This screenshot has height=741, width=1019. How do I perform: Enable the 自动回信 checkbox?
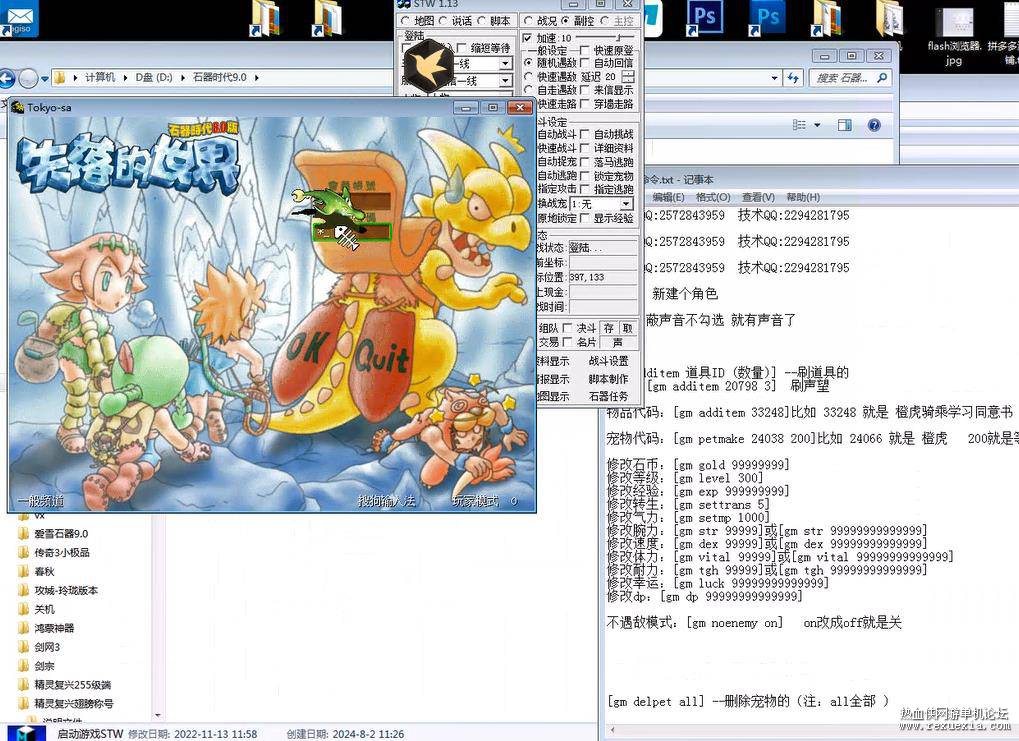tap(584, 63)
